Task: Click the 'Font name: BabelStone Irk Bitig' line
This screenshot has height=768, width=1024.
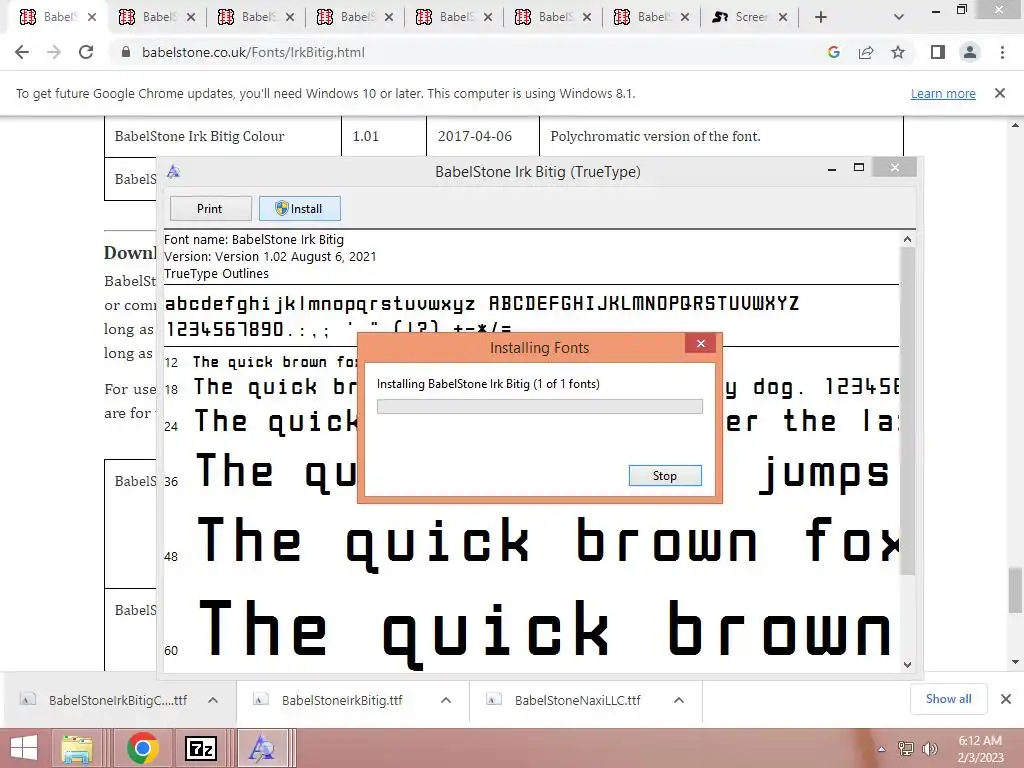Action: [254, 240]
